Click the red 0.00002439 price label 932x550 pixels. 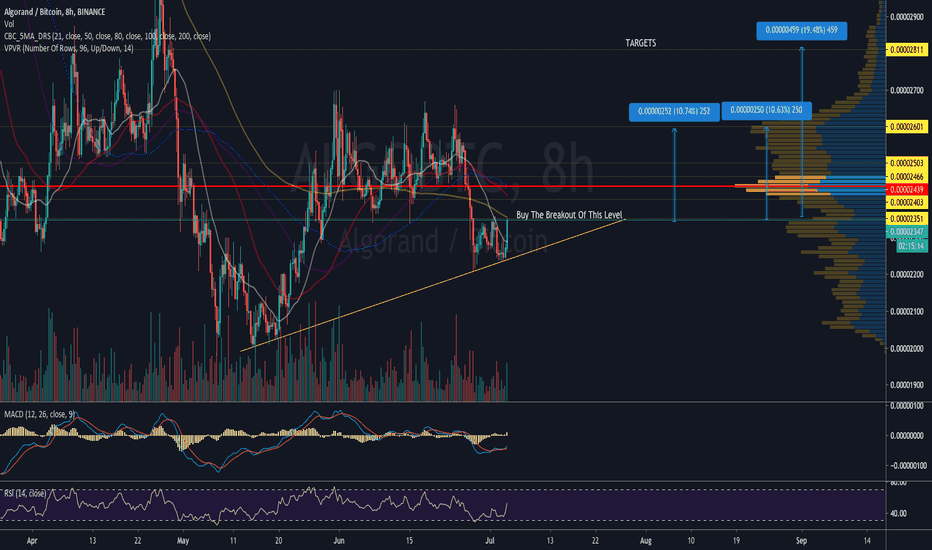point(906,190)
